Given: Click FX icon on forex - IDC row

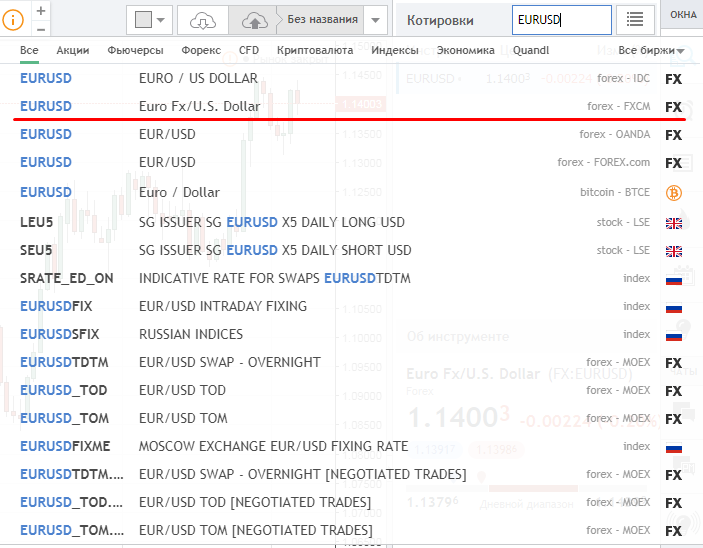Looking at the screenshot, I should point(673,79).
